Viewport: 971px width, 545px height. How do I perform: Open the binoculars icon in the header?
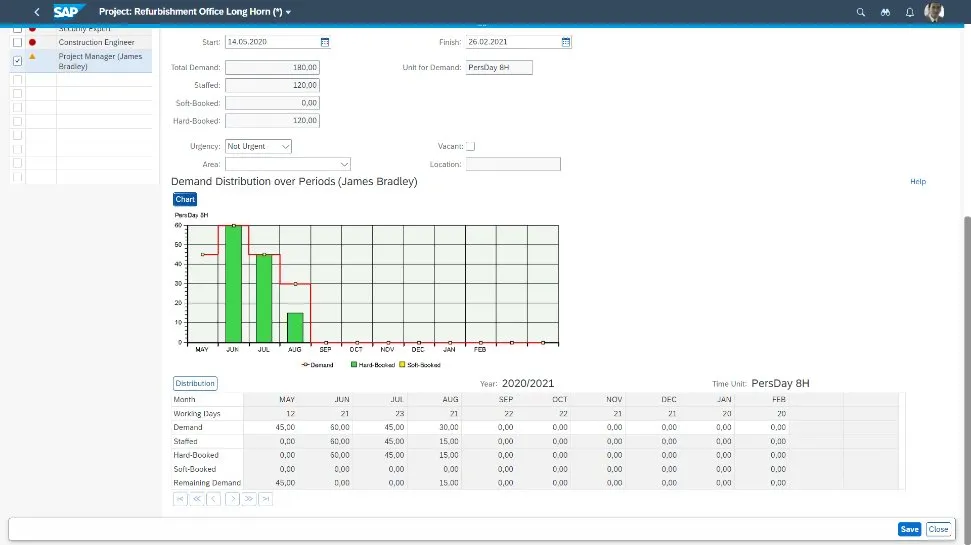(x=885, y=12)
